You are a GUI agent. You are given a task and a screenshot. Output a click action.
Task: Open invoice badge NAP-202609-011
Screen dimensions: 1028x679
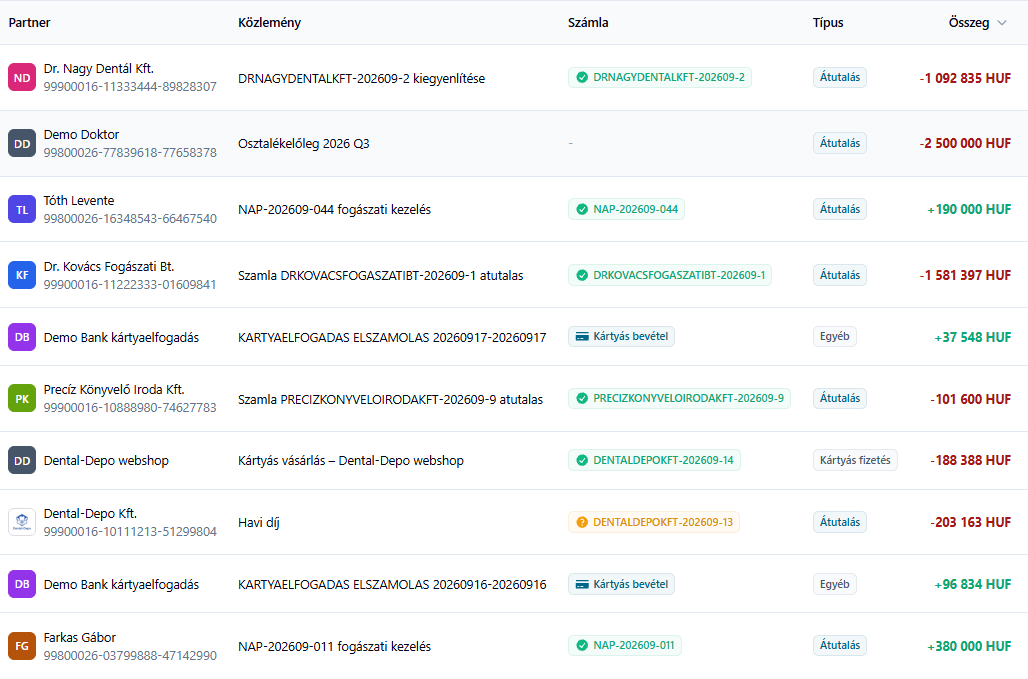coord(625,646)
